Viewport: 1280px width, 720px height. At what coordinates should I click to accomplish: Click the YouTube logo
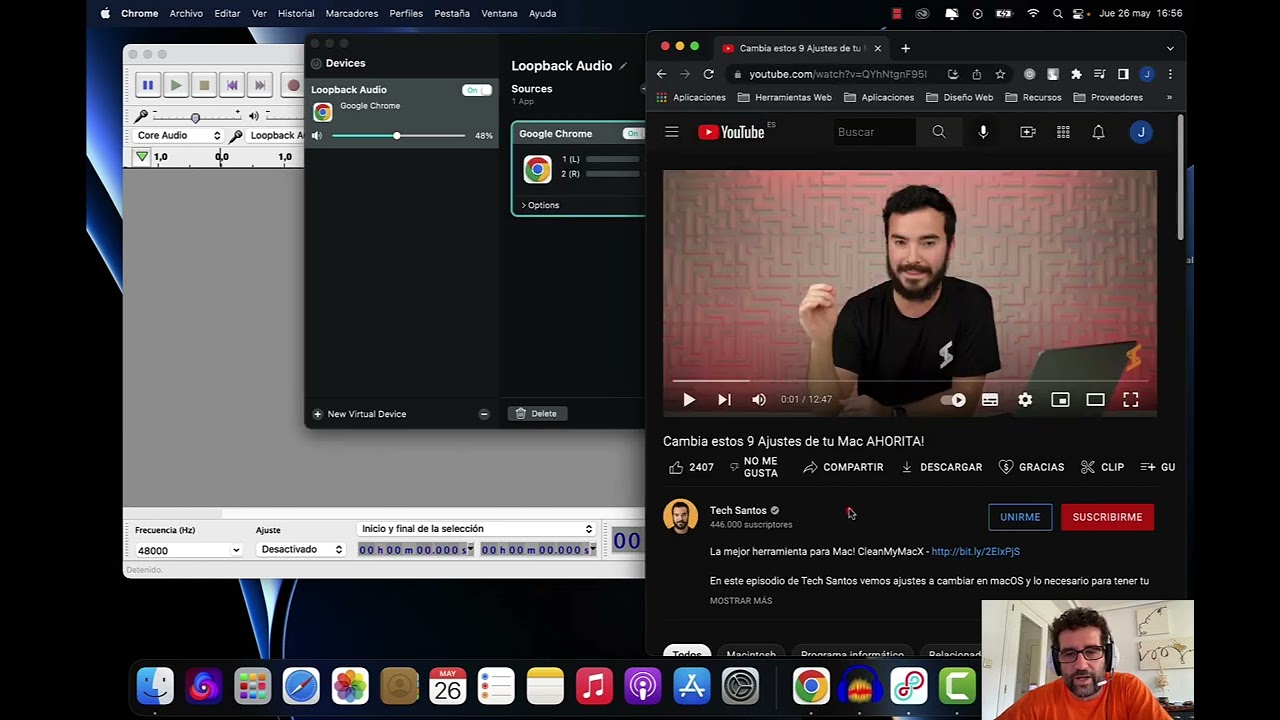[731, 132]
